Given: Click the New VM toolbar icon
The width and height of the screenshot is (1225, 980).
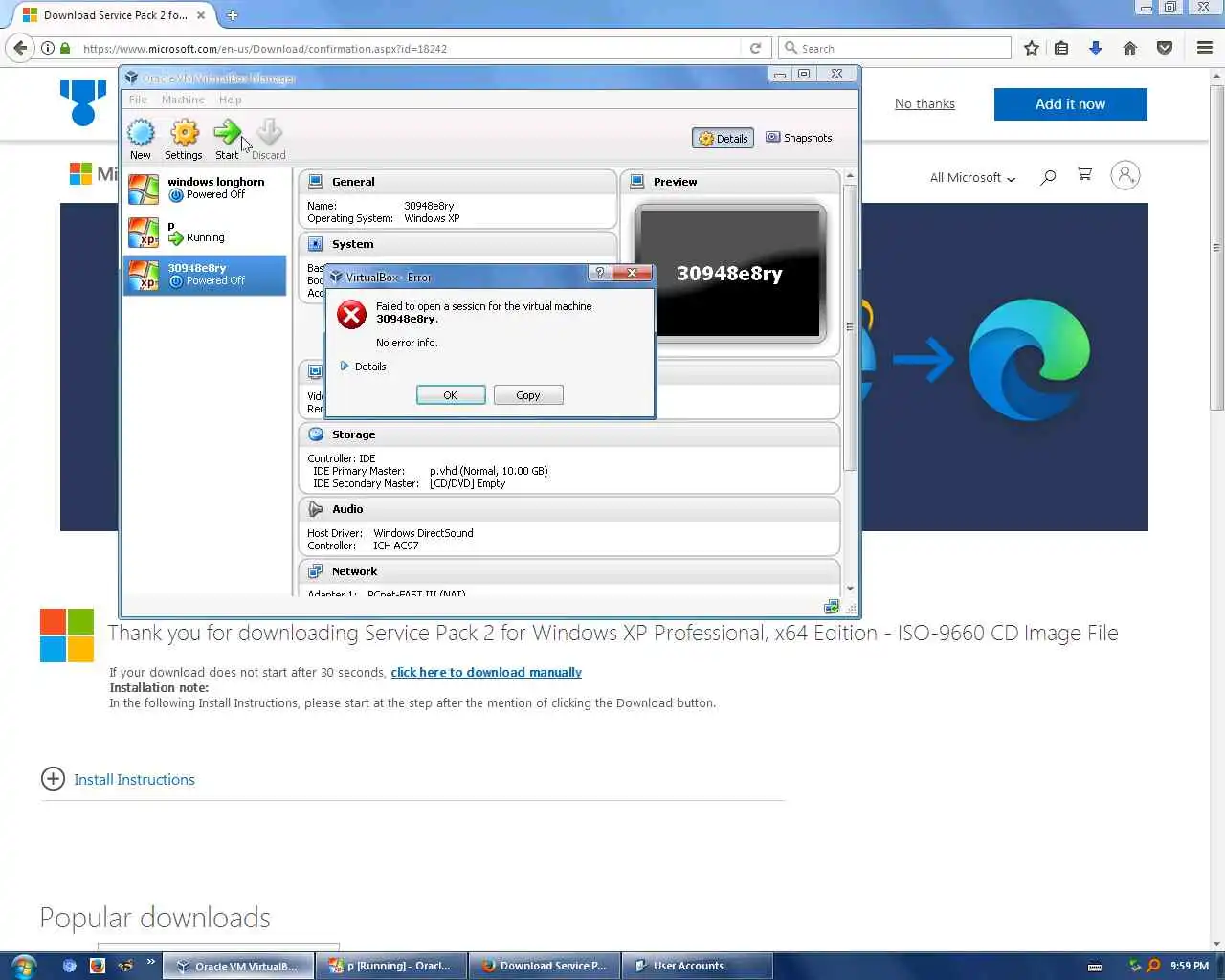Looking at the screenshot, I should pyautogui.click(x=141, y=139).
